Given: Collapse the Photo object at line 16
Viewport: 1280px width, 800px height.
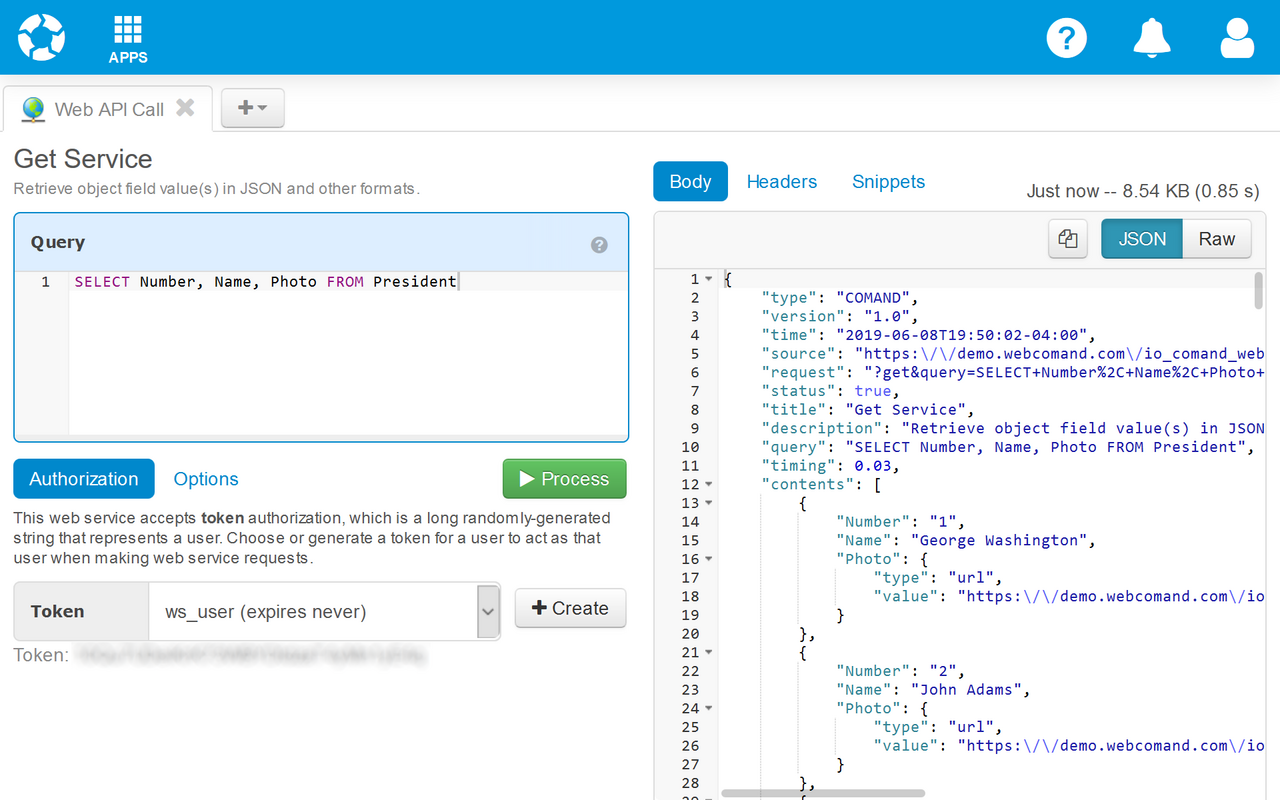Looking at the screenshot, I should point(709,560).
